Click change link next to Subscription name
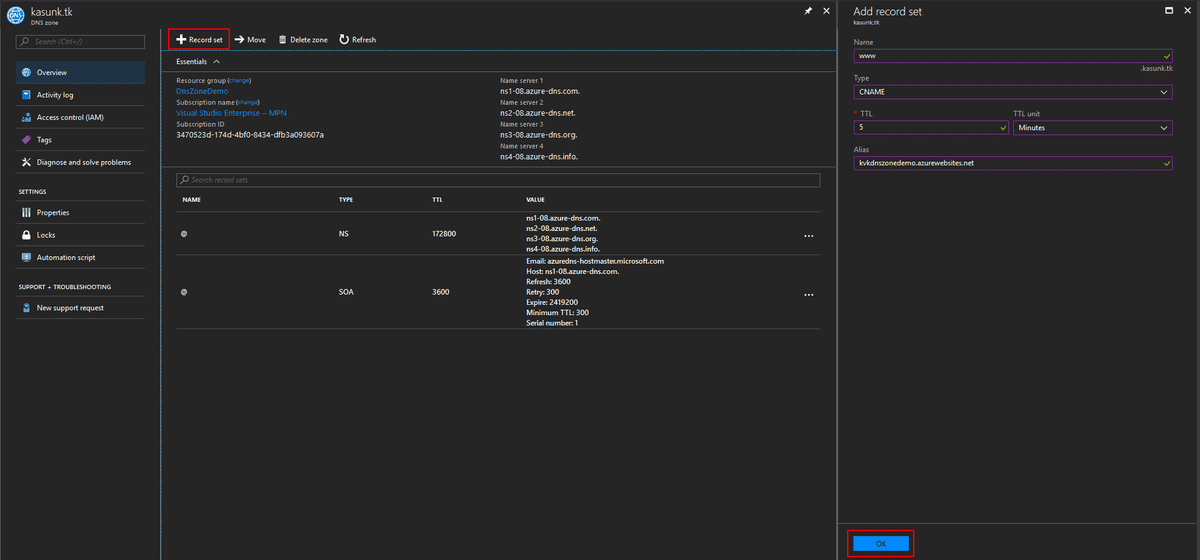Viewport: 1200px width, 560px height. point(248,102)
